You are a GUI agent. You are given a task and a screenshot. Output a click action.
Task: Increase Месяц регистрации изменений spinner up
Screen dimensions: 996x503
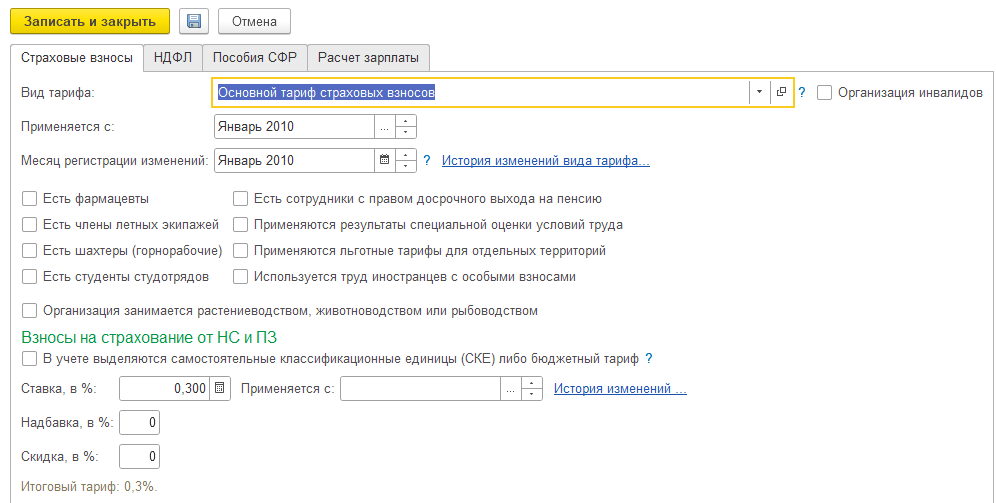[x=405, y=154]
